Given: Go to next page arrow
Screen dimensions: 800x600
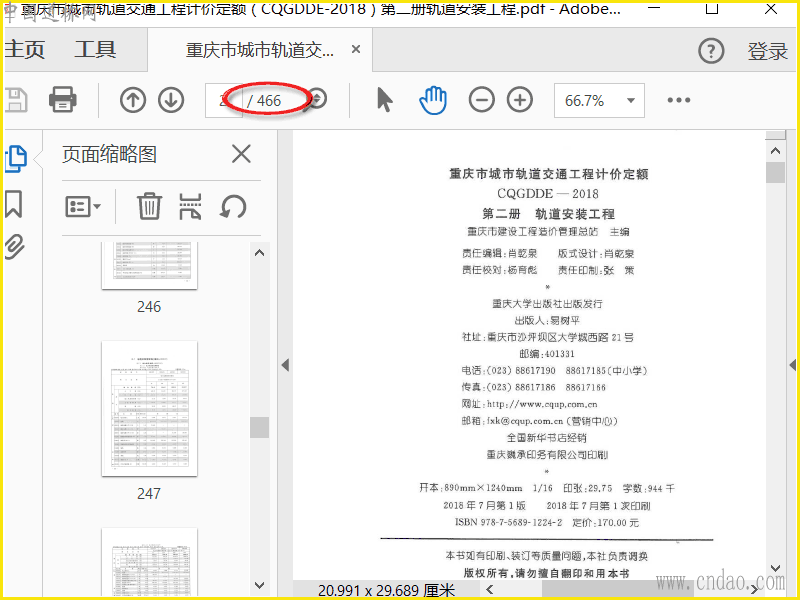Looking at the screenshot, I should click(171, 100).
